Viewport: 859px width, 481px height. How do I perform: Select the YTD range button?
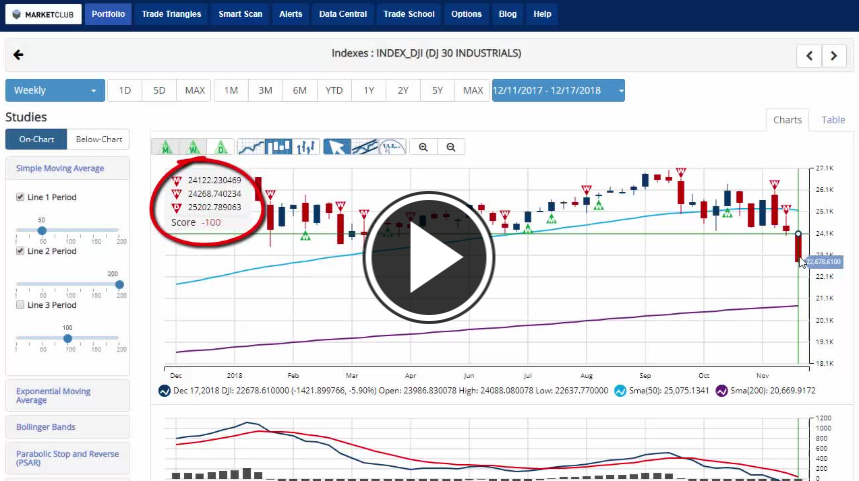pyautogui.click(x=334, y=91)
